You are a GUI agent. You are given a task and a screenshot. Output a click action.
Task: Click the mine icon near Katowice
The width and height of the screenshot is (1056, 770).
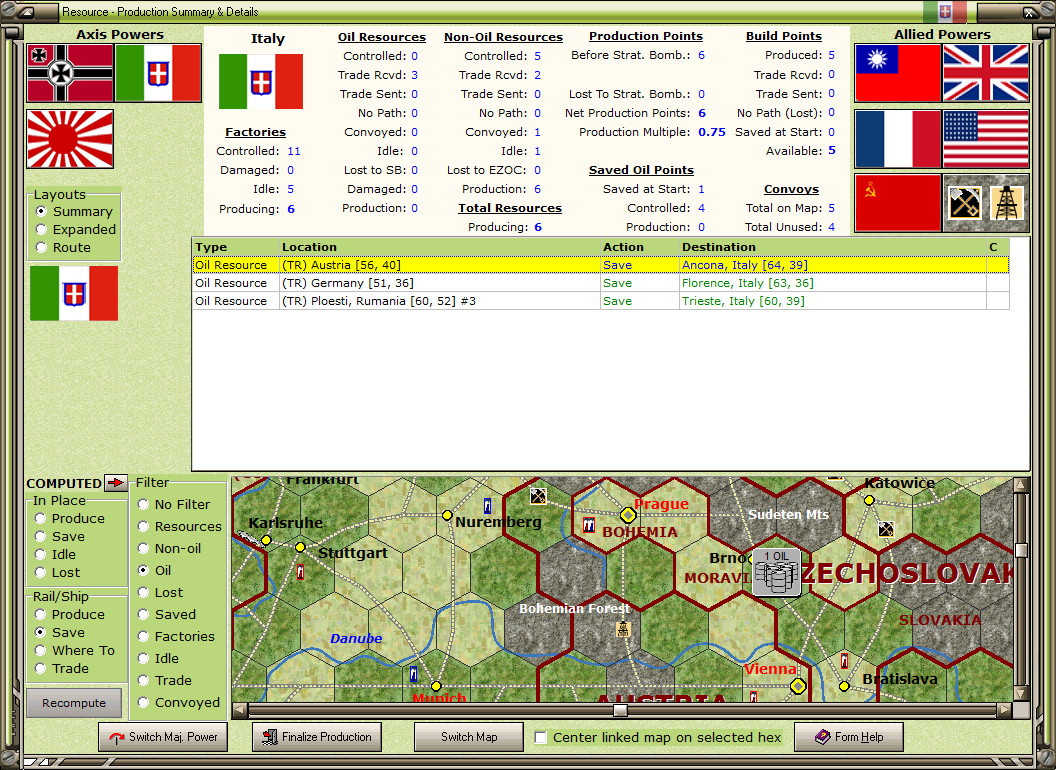tap(885, 530)
